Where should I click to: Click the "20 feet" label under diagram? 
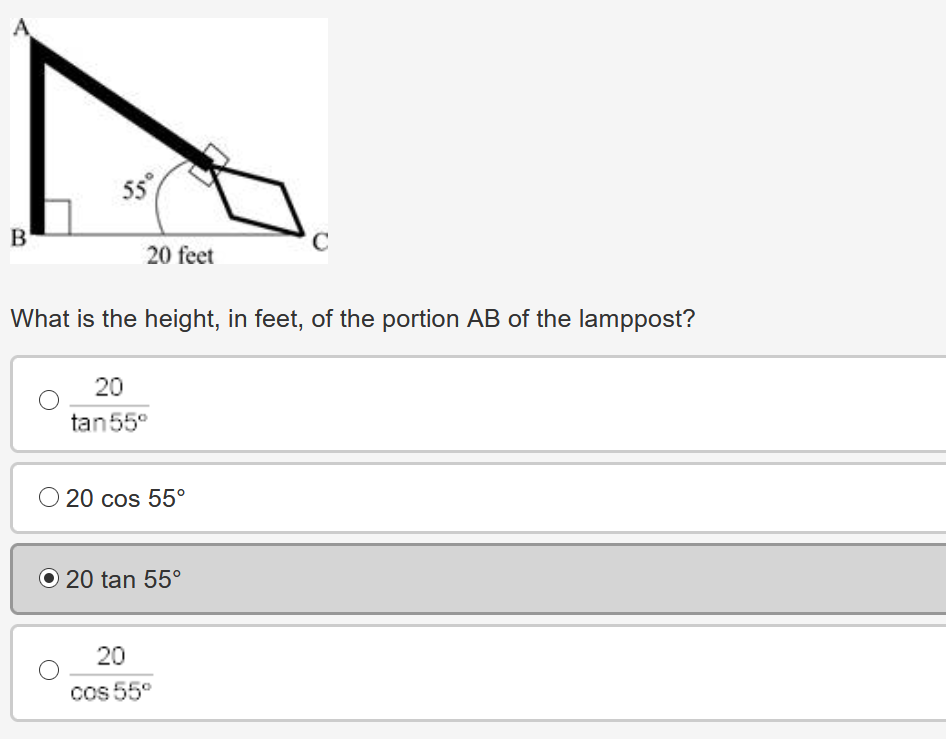click(x=180, y=256)
